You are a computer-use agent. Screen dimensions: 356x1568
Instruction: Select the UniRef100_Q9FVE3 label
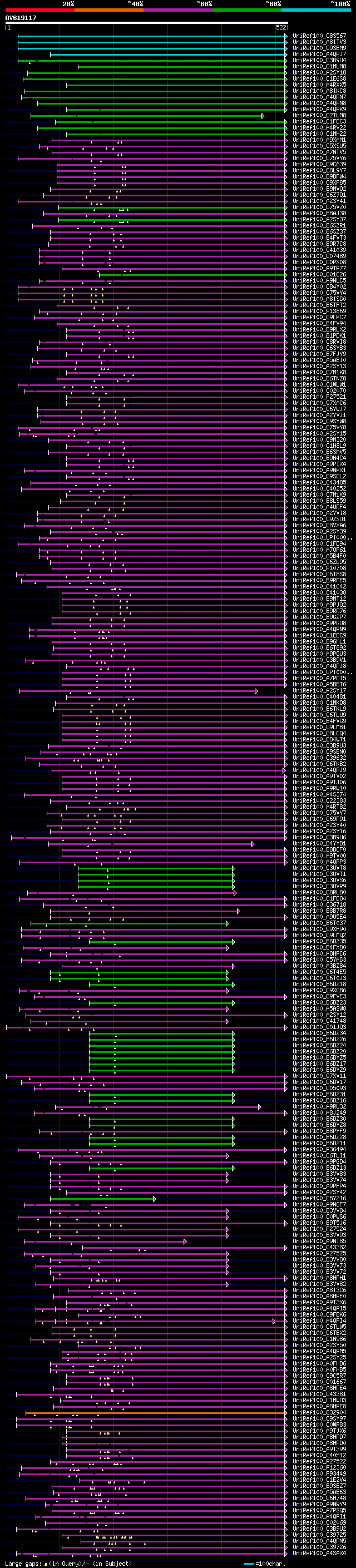point(319,997)
